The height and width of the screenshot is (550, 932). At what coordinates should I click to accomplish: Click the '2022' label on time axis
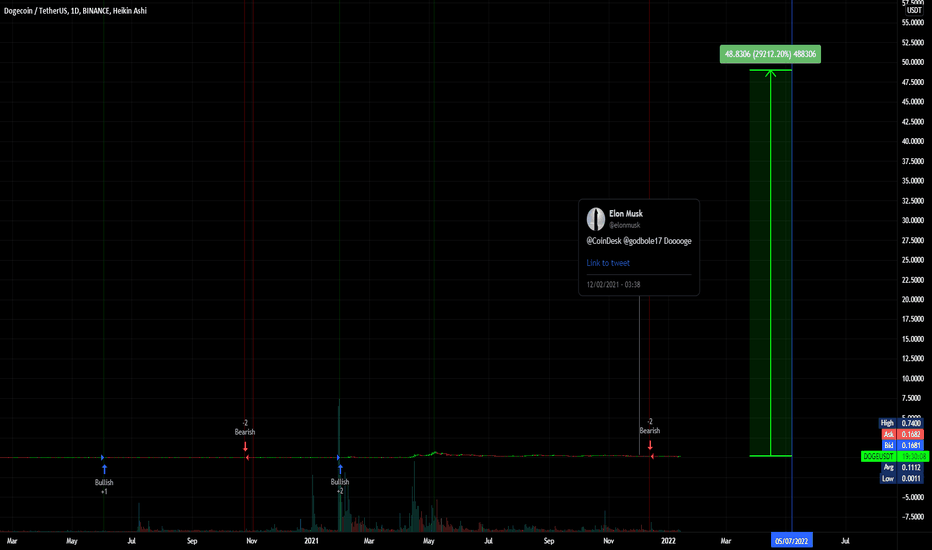tap(668, 541)
